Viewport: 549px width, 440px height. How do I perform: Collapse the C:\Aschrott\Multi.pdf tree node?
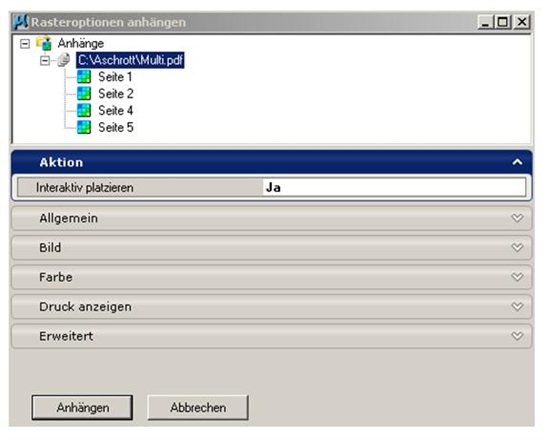point(45,61)
